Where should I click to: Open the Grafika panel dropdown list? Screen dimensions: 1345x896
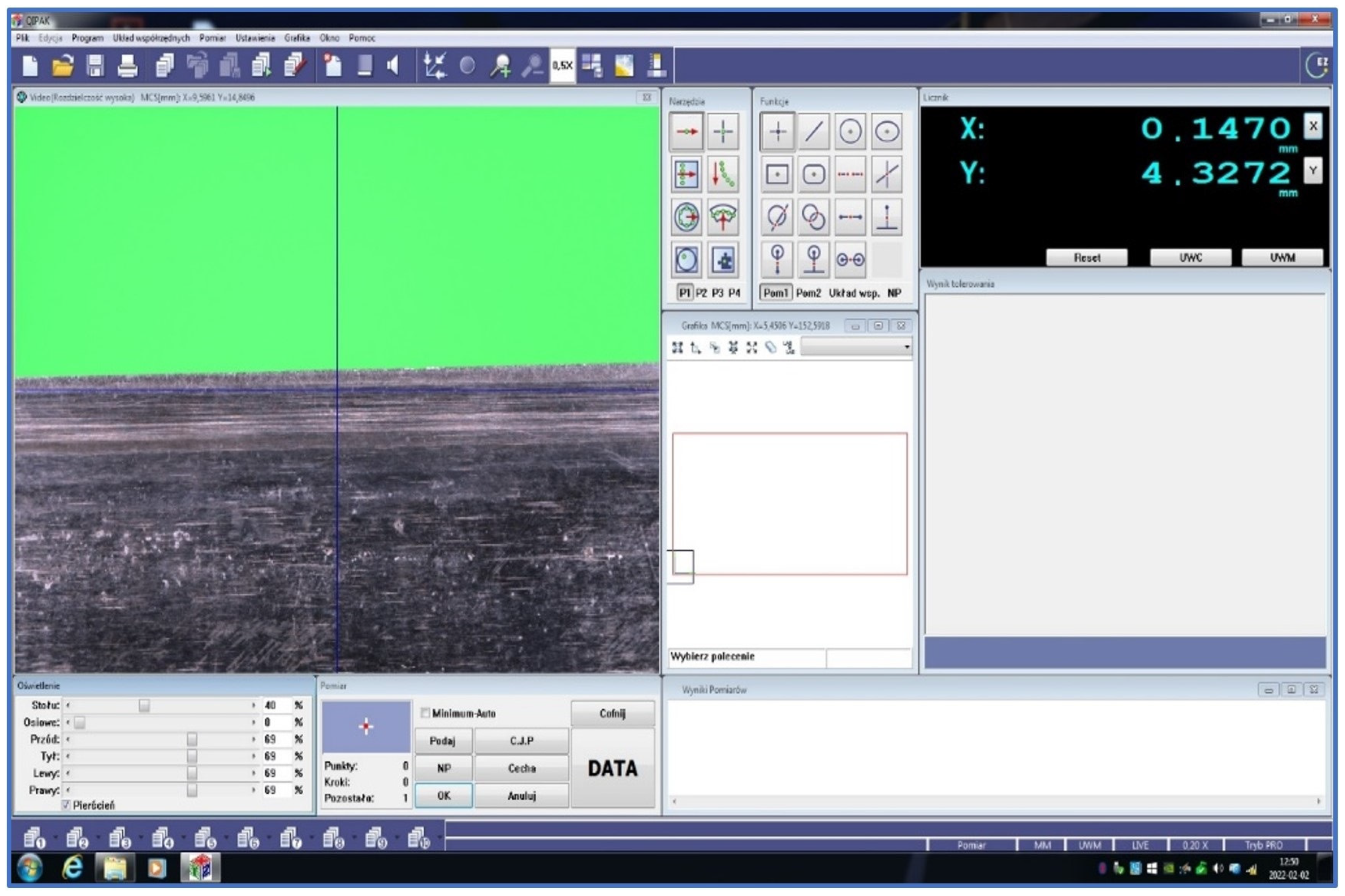[906, 347]
